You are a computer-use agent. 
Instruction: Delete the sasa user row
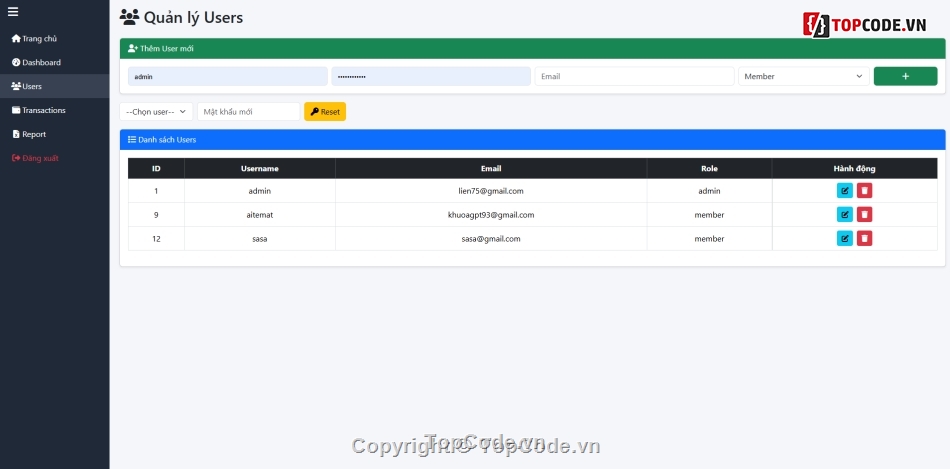click(x=865, y=238)
